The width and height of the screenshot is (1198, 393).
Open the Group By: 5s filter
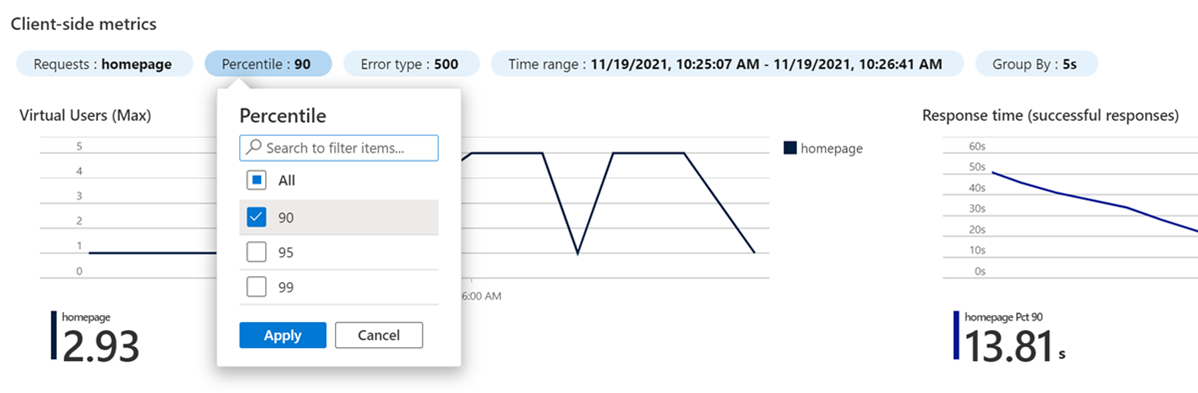pyautogui.click(x=1036, y=64)
